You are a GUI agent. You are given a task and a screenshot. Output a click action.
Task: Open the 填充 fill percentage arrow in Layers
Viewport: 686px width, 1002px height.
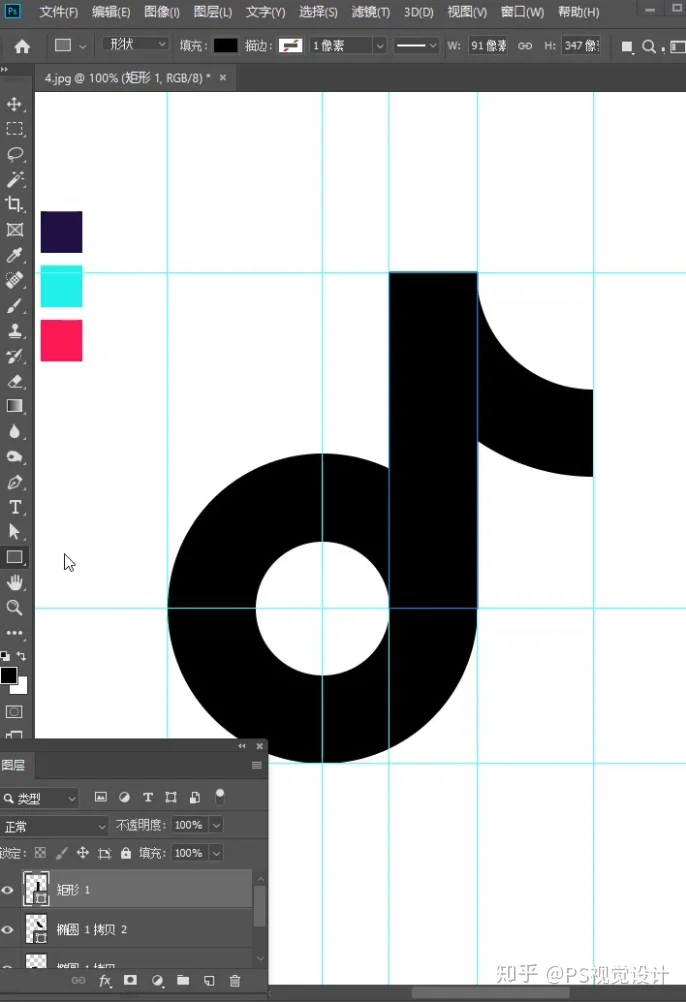tap(217, 853)
